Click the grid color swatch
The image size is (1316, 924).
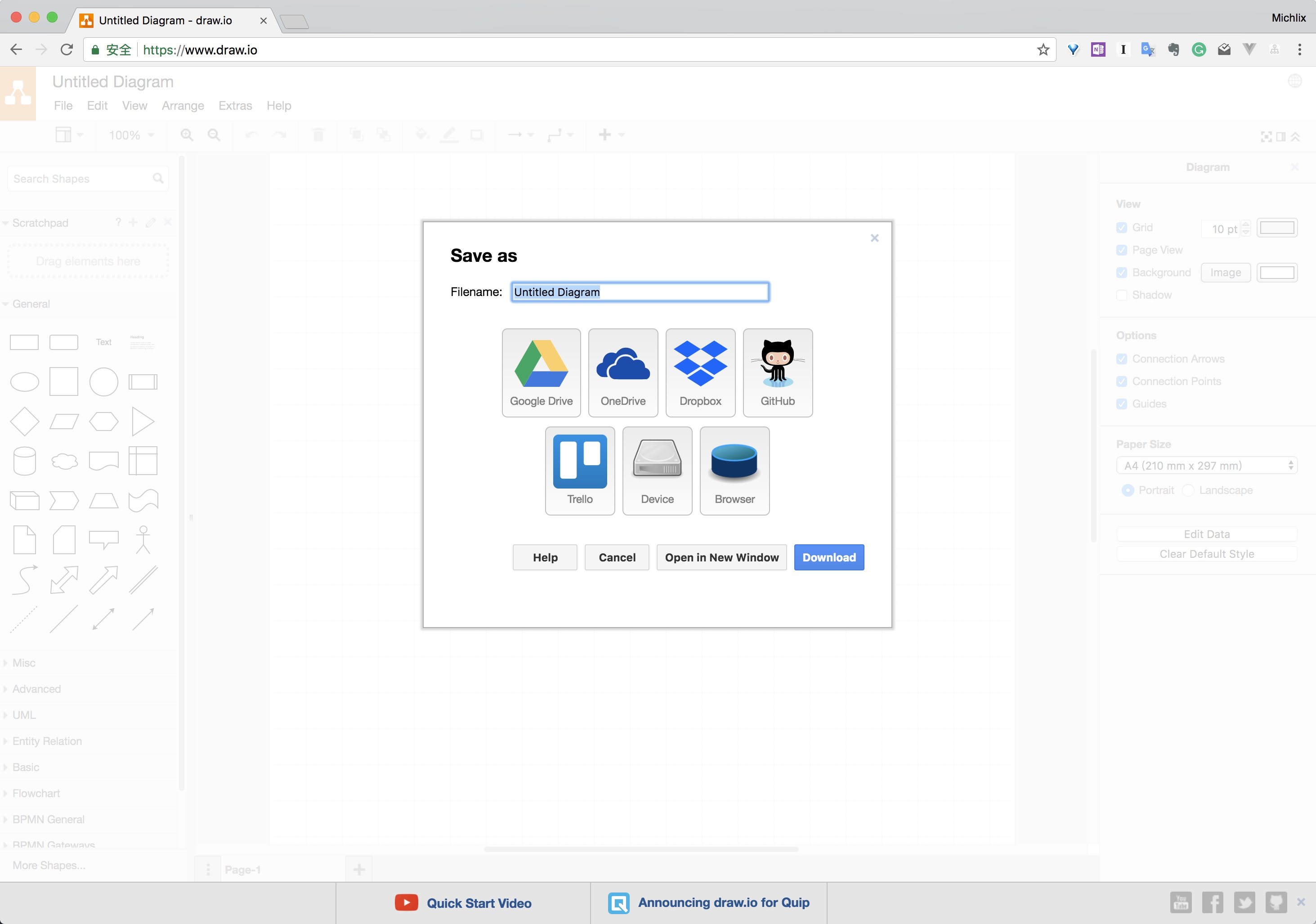[x=1276, y=228]
